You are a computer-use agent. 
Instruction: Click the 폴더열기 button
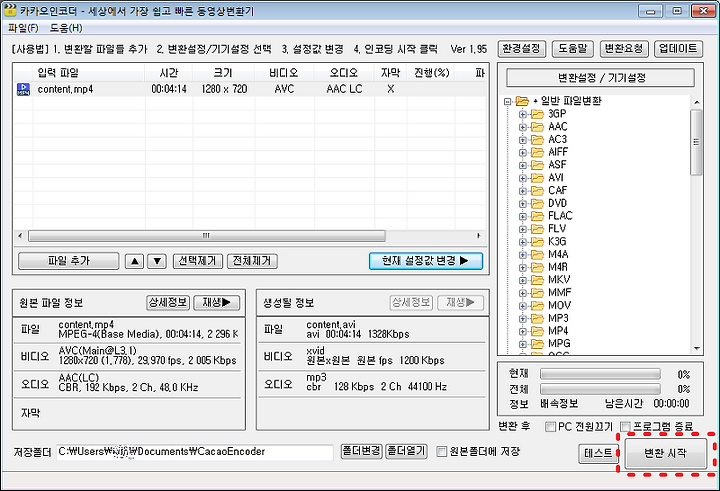pyautogui.click(x=406, y=451)
